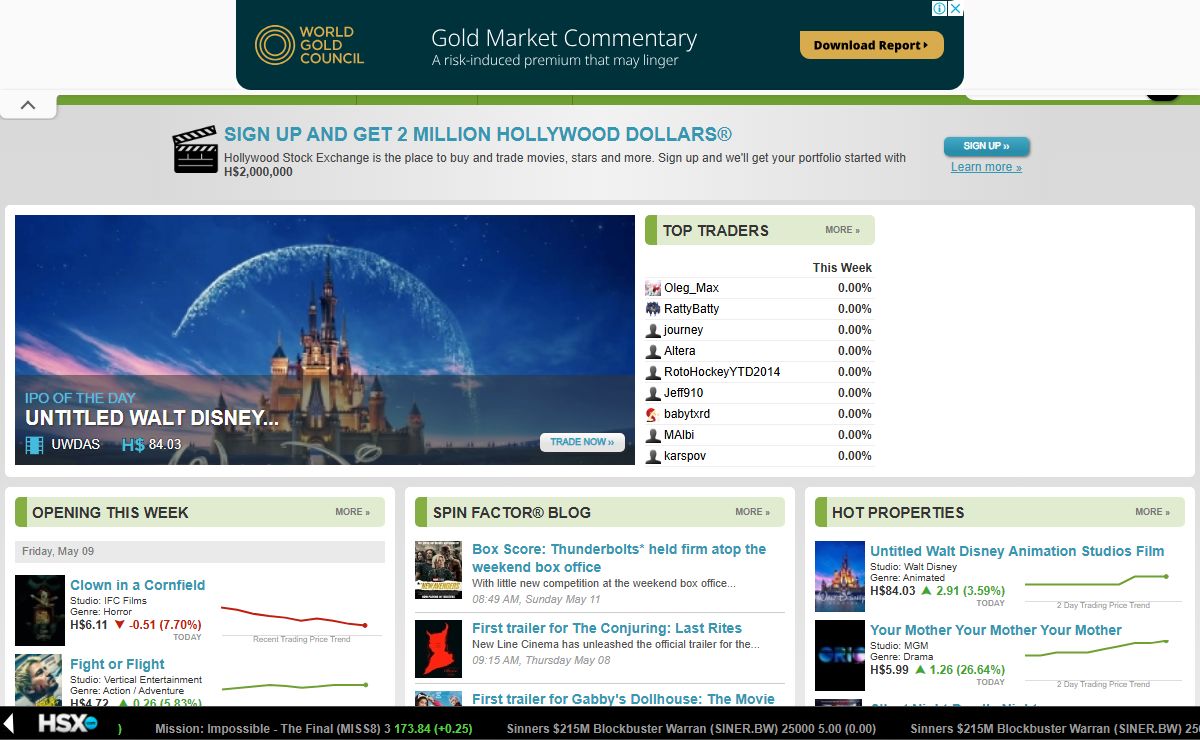Open MORE in Top Traders panel
The width and height of the screenshot is (1200, 740).
842,230
